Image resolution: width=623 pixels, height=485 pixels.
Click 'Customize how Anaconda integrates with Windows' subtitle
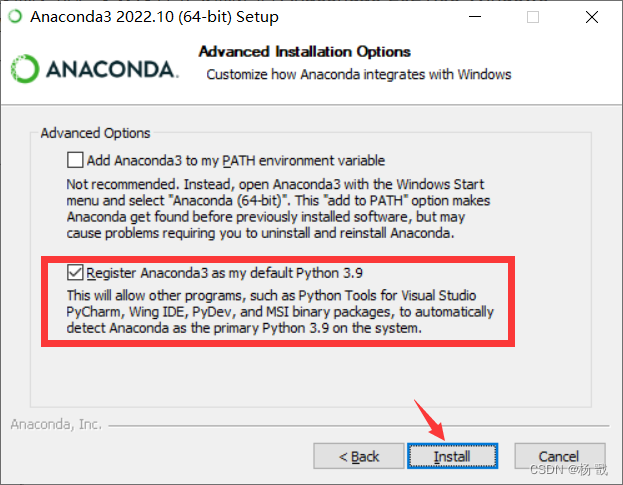click(359, 74)
